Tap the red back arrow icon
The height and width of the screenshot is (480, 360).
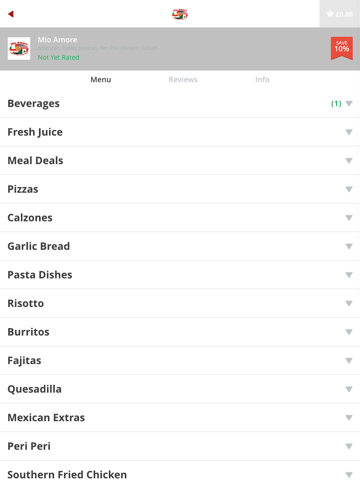(11, 14)
